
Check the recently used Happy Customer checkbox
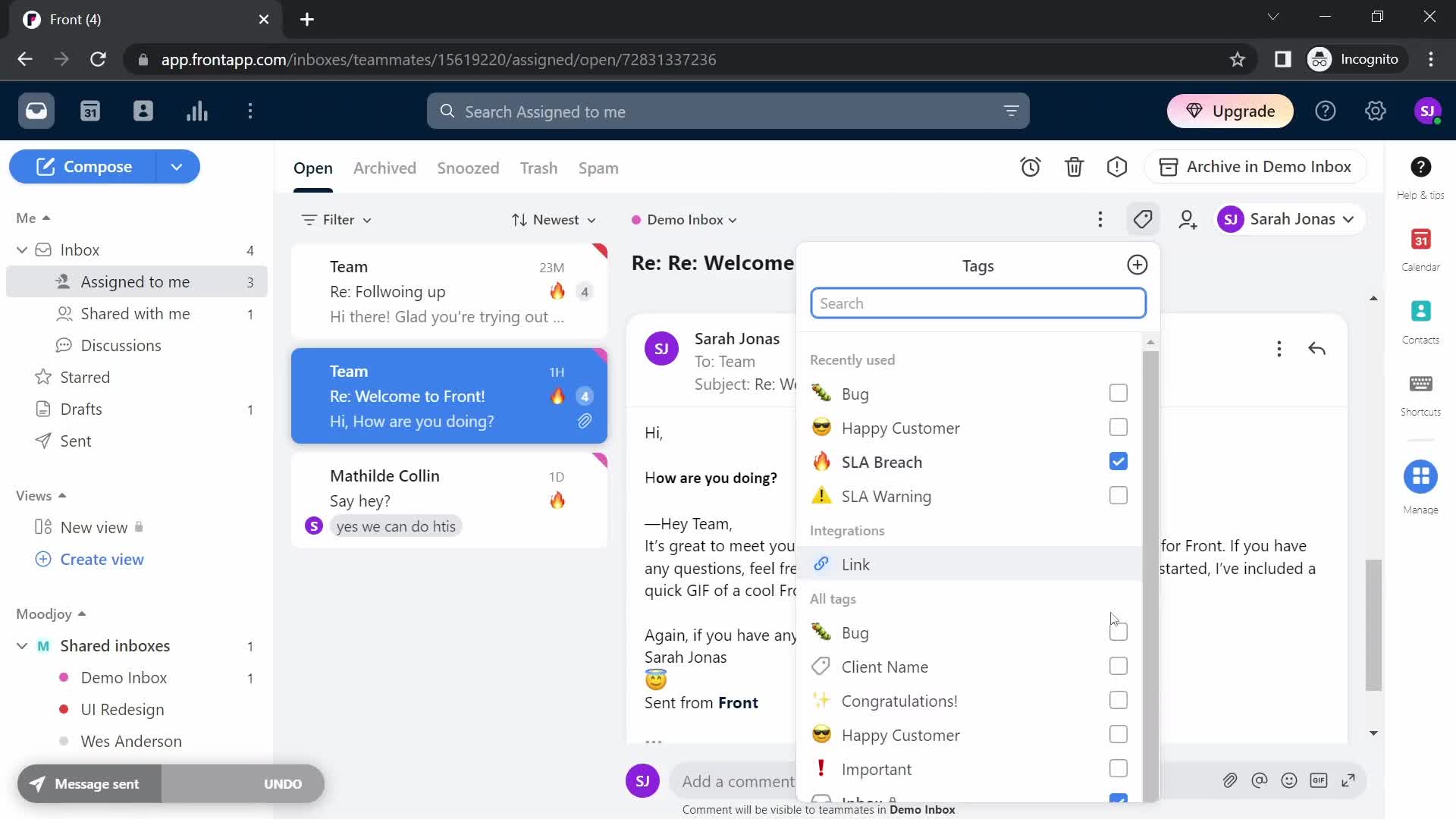tap(1119, 427)
